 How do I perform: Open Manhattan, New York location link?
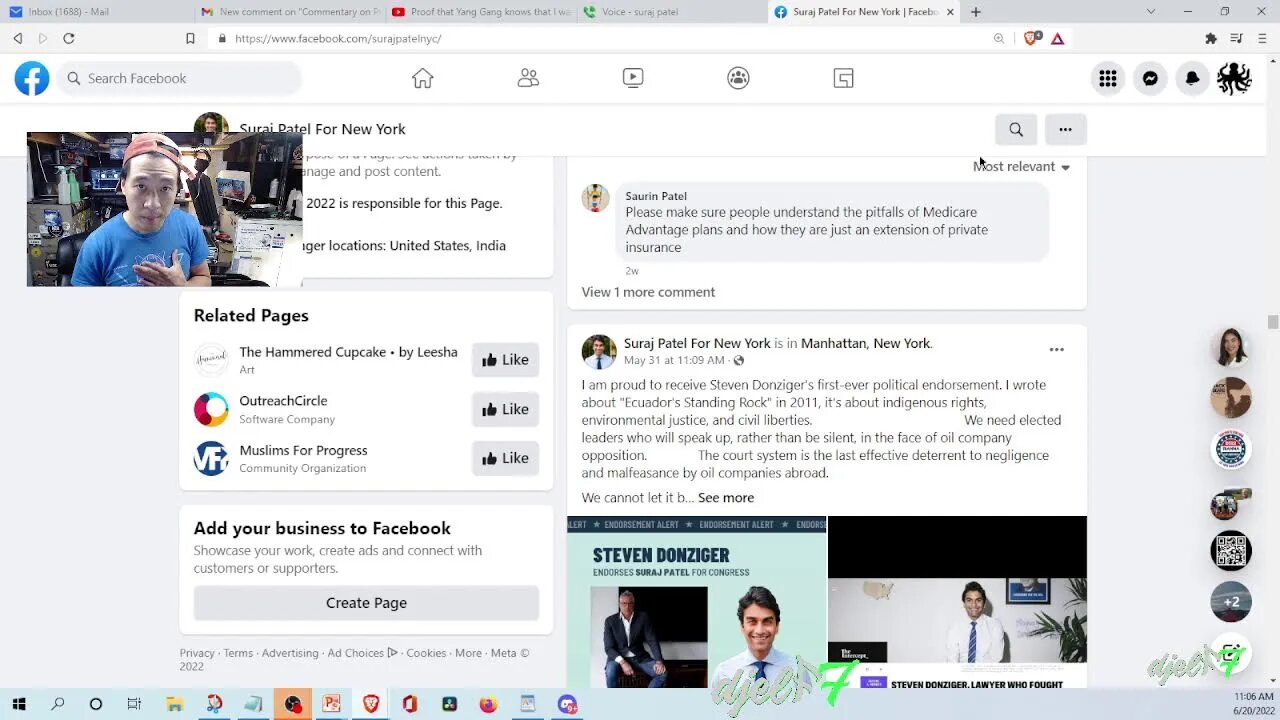(x=866, y=343)
